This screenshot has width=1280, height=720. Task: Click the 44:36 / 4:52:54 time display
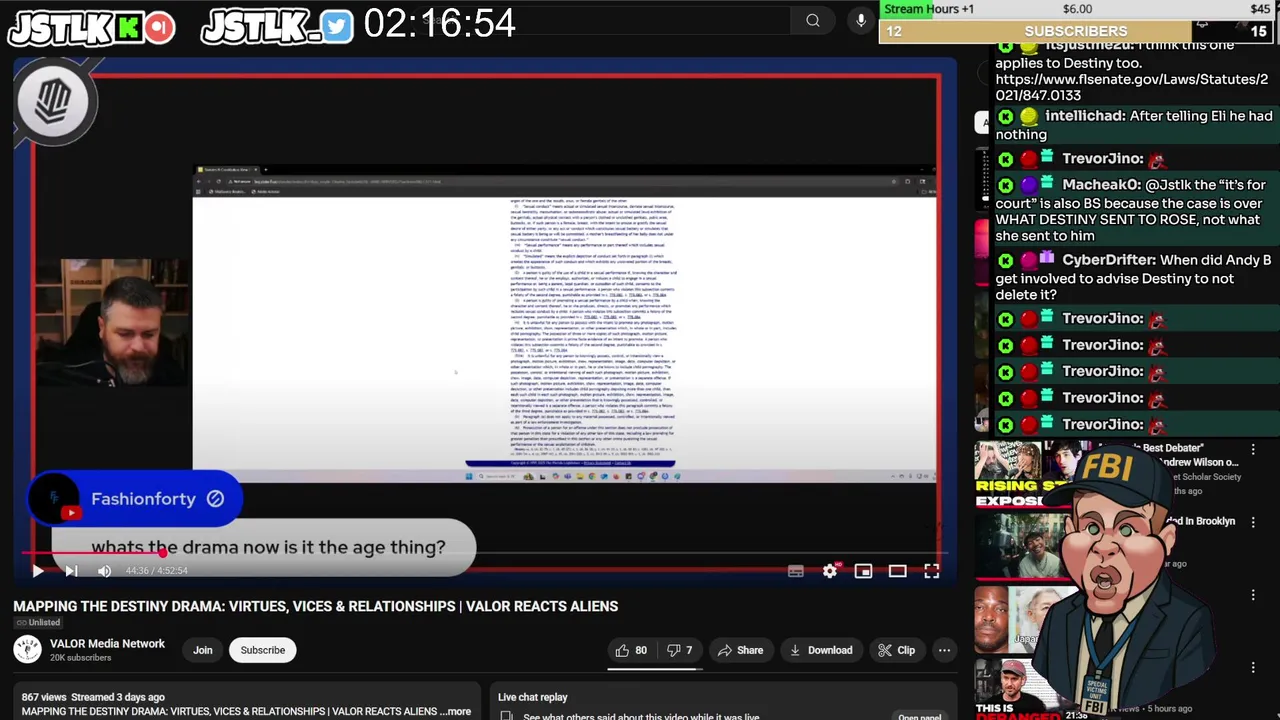156,571
